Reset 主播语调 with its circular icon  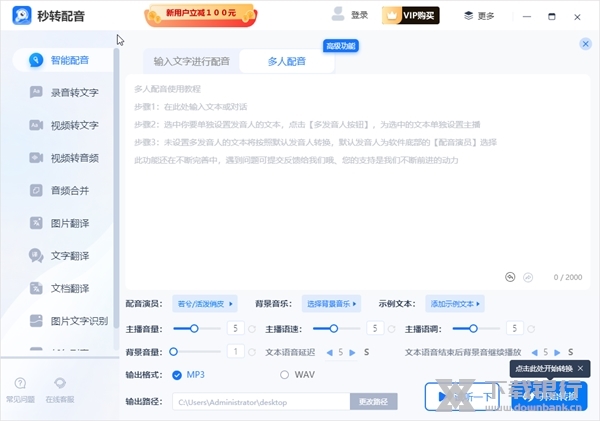531,329
